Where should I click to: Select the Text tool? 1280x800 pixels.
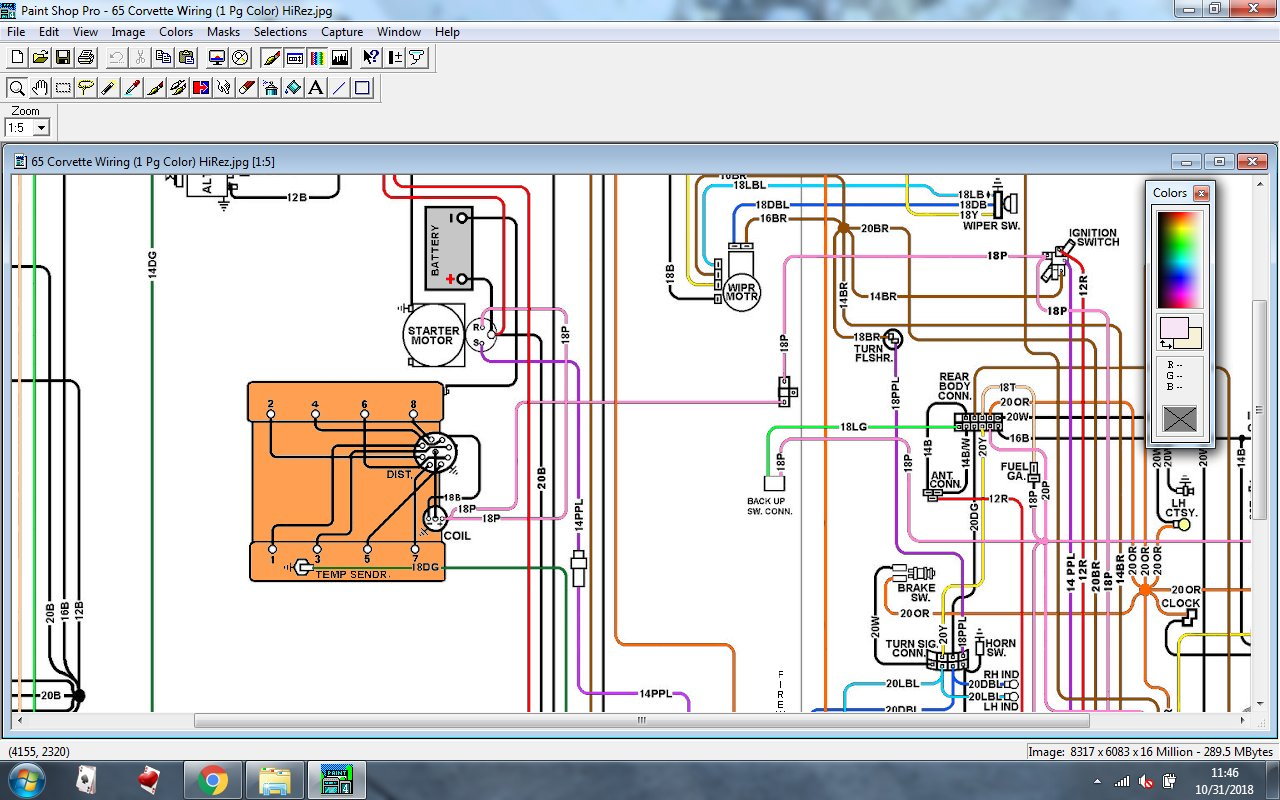[316, 88]
